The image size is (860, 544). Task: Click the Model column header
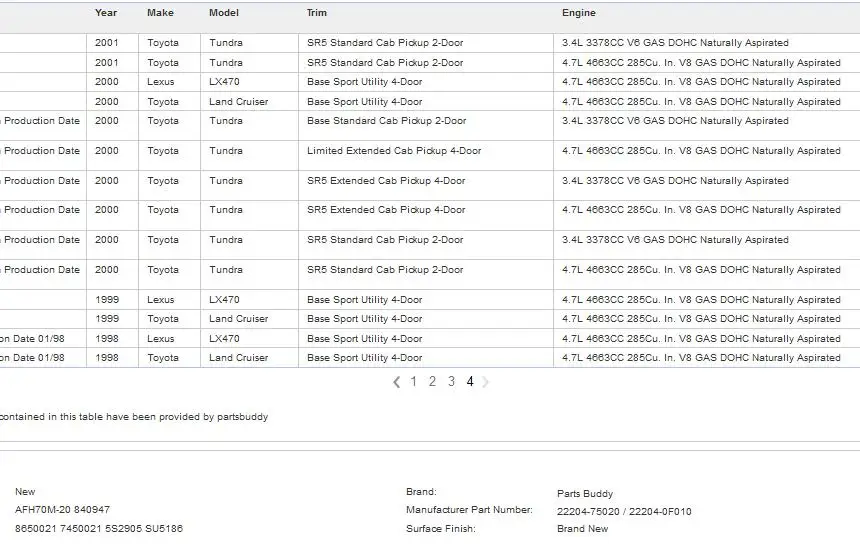pyautogui.click(x=224, y=13)
